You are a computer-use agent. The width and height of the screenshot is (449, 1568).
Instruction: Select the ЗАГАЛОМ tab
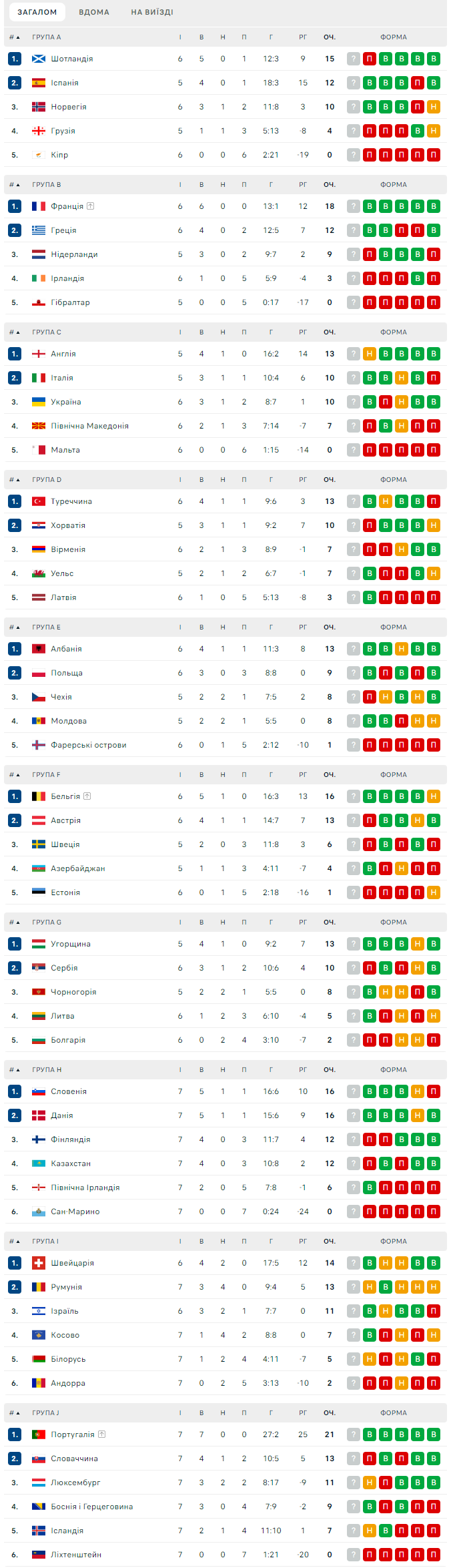click(x=37, y=12)
